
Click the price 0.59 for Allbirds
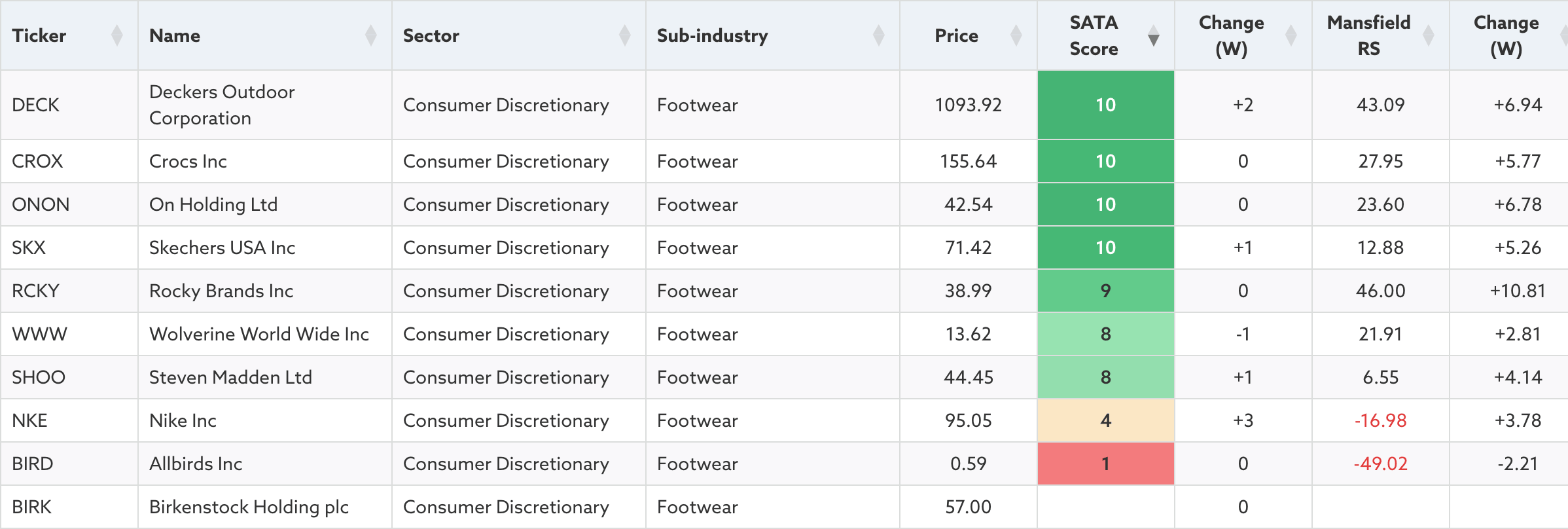[969, 464]
